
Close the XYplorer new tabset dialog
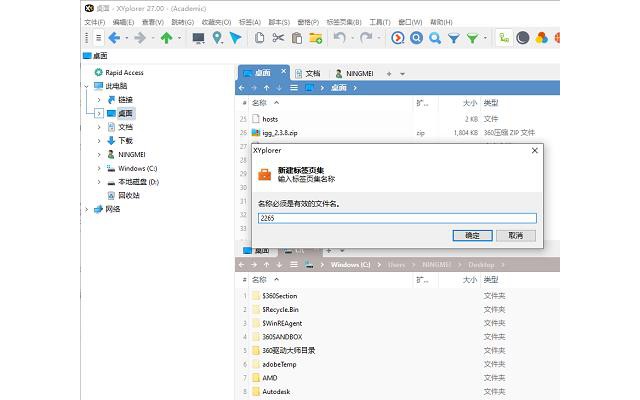(x=535, y=151)
